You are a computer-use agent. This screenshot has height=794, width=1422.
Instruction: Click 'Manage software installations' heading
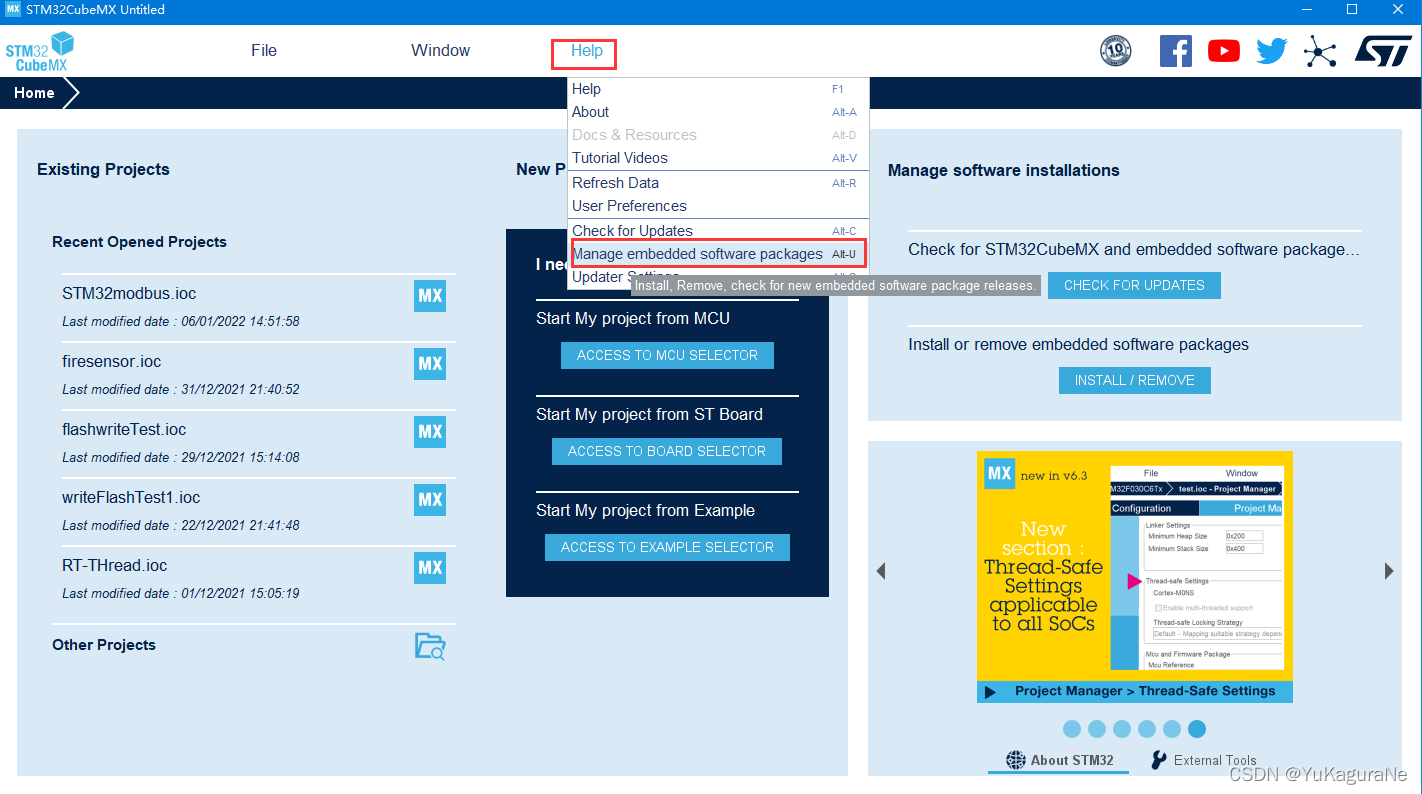[1003, 170]
